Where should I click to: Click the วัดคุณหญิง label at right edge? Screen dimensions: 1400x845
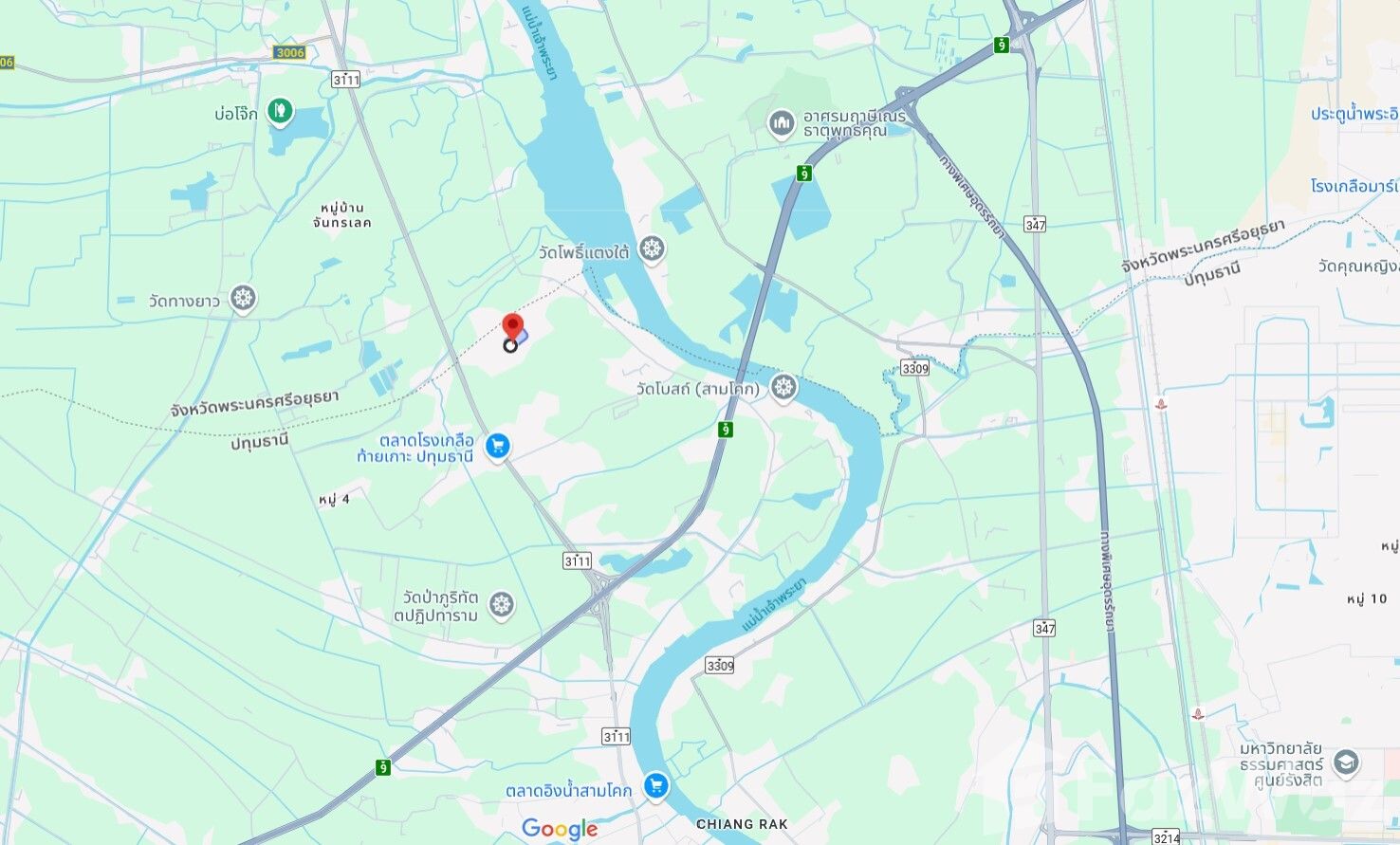[1358, 266]
